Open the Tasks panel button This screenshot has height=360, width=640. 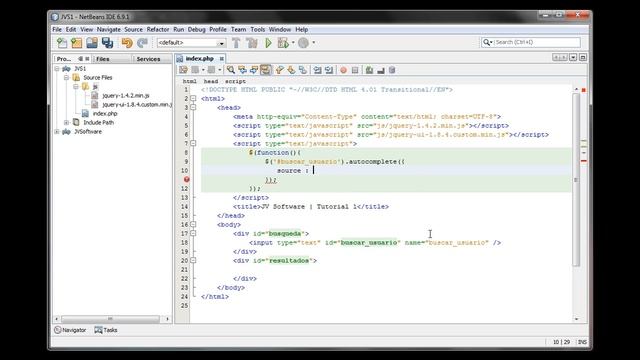(x=106, y=330)
